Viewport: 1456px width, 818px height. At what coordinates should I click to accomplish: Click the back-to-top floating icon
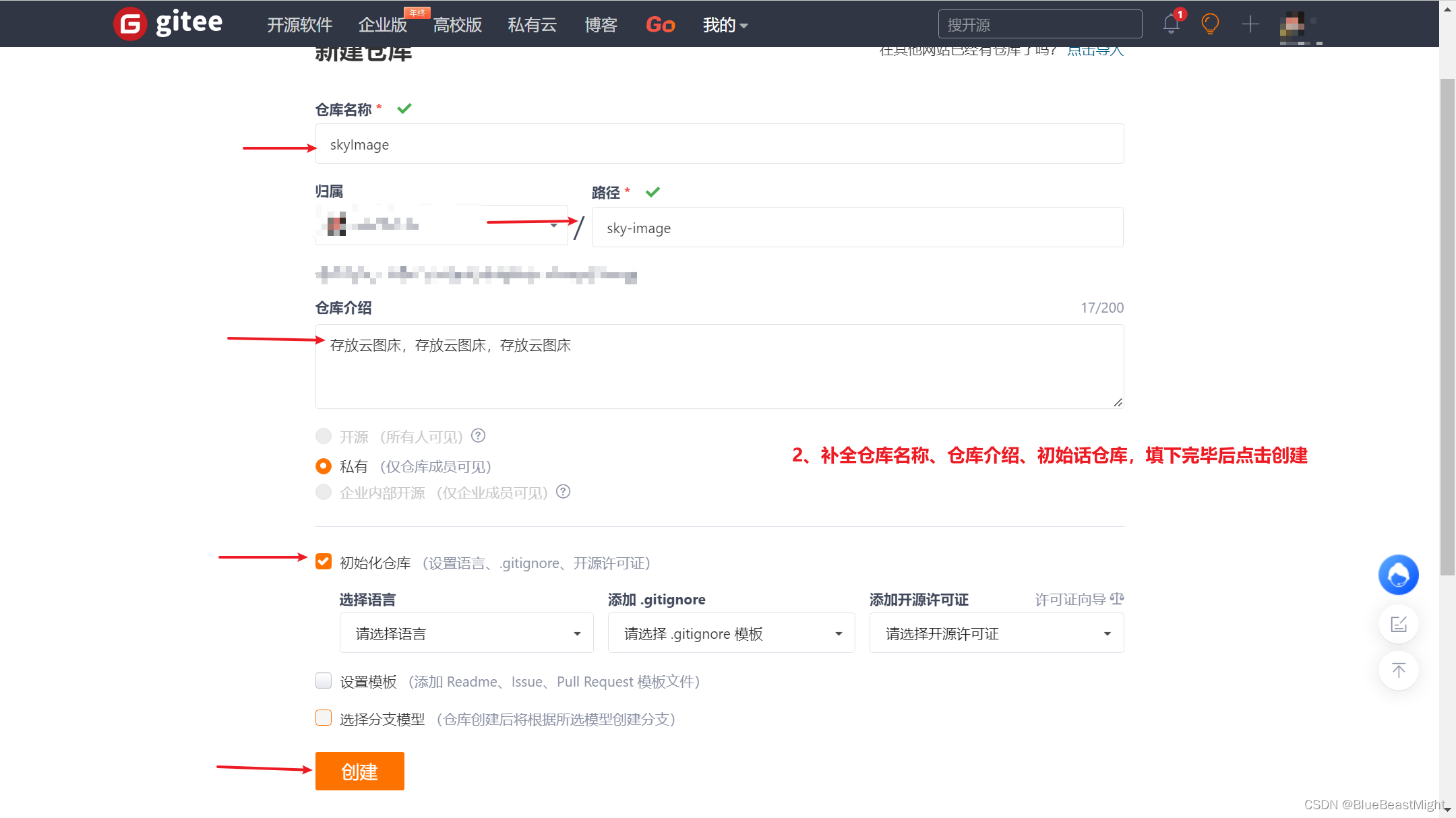click(1399, 670)
